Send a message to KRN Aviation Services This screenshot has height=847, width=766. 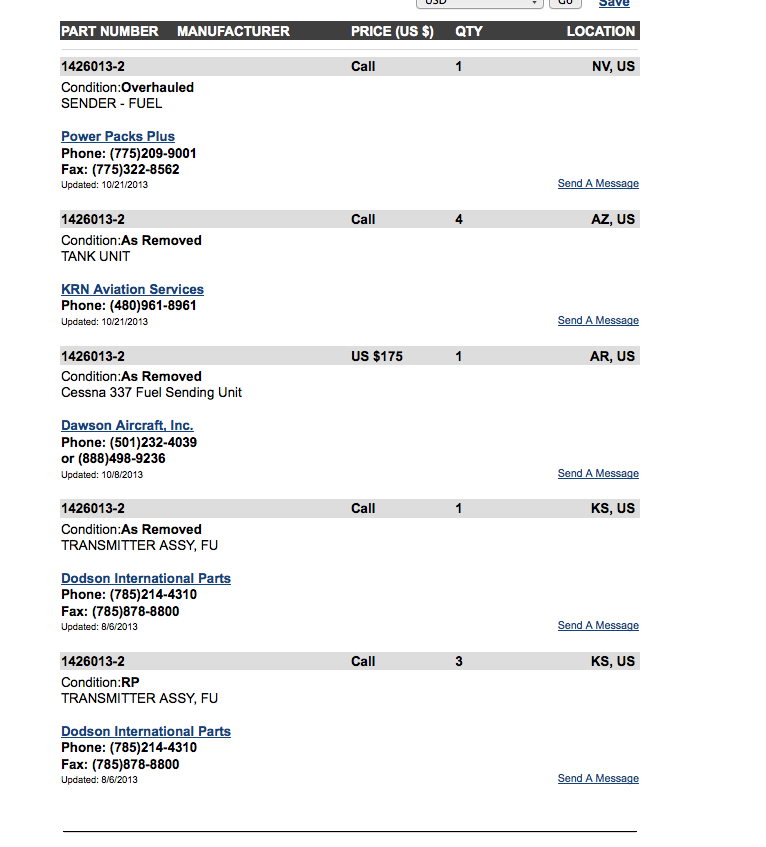[598, 321]
